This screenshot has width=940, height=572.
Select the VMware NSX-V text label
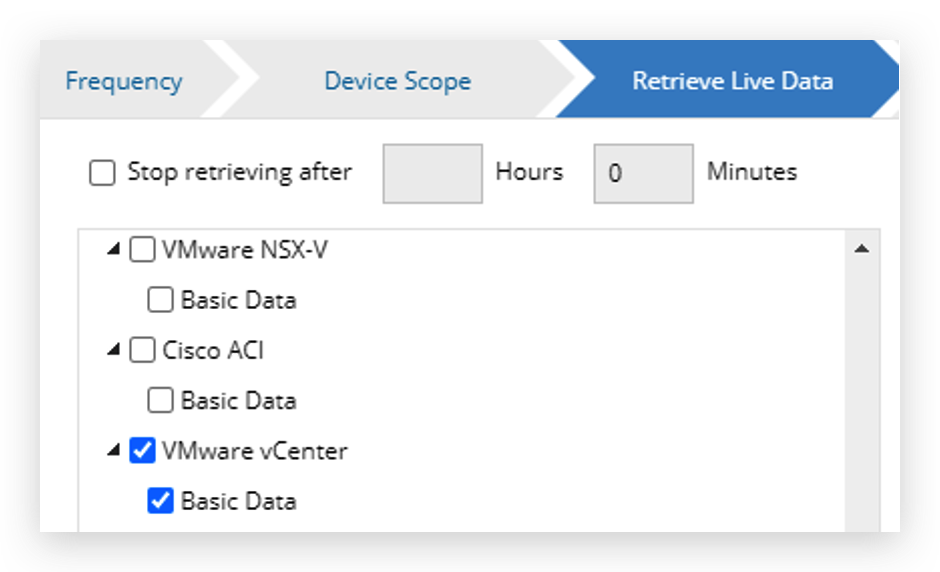point(244,250)
